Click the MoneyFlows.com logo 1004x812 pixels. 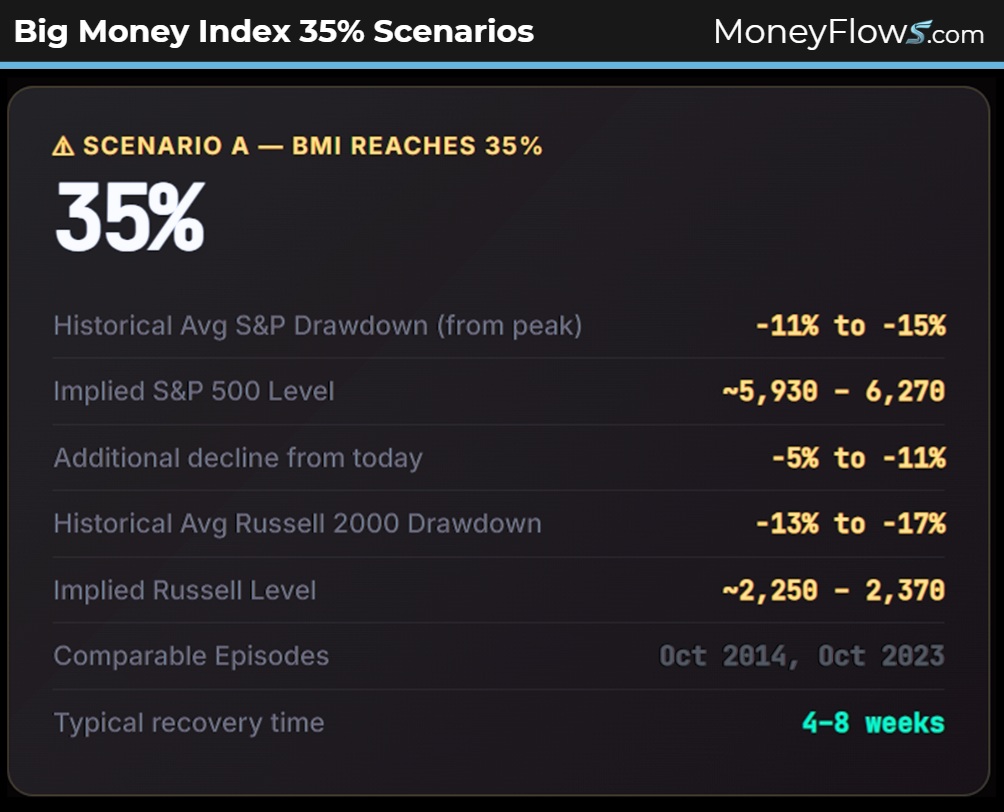[848, 32]
